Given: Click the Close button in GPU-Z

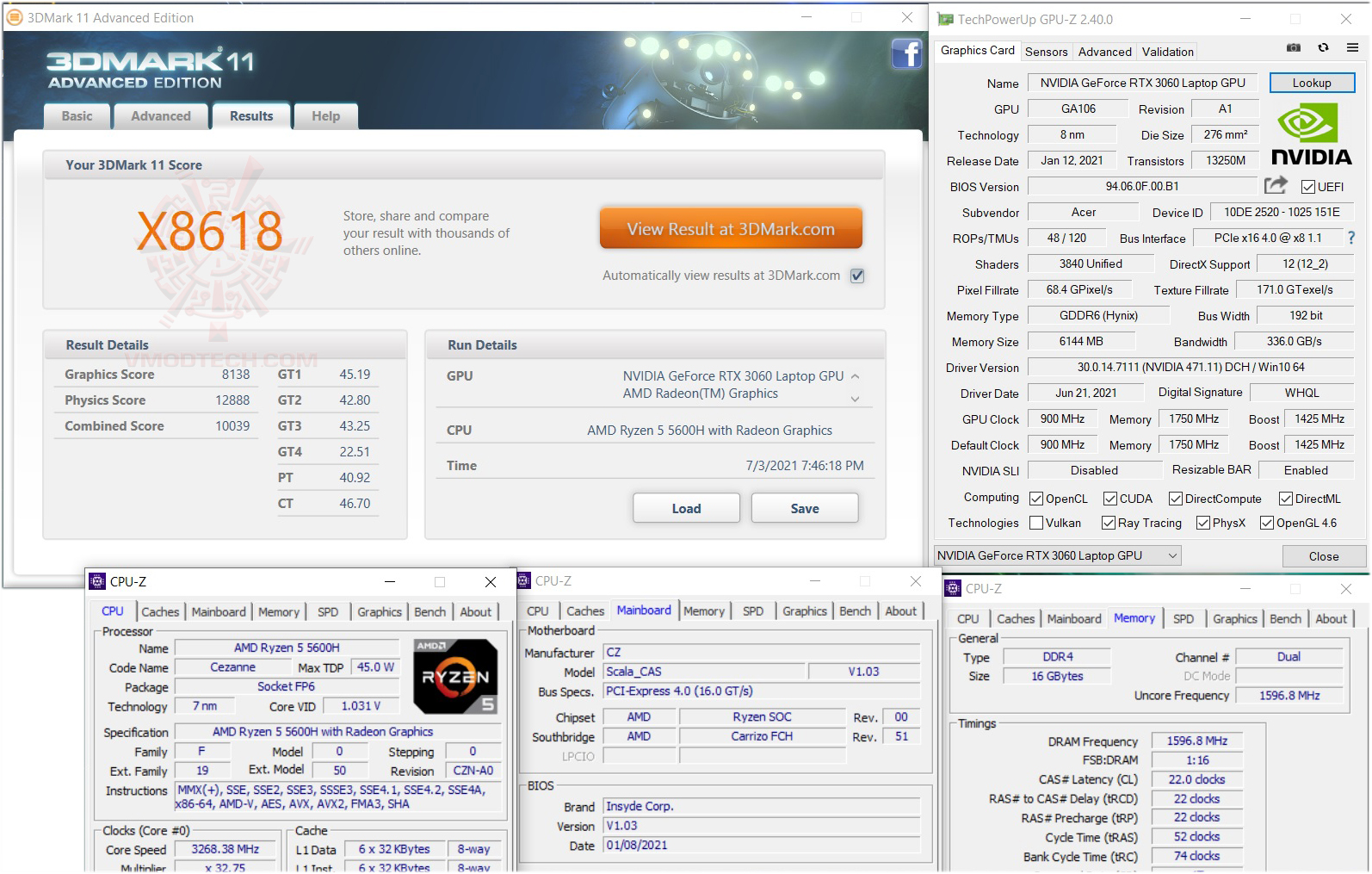Looking at the screenshot, I should tap(1324, 556).
